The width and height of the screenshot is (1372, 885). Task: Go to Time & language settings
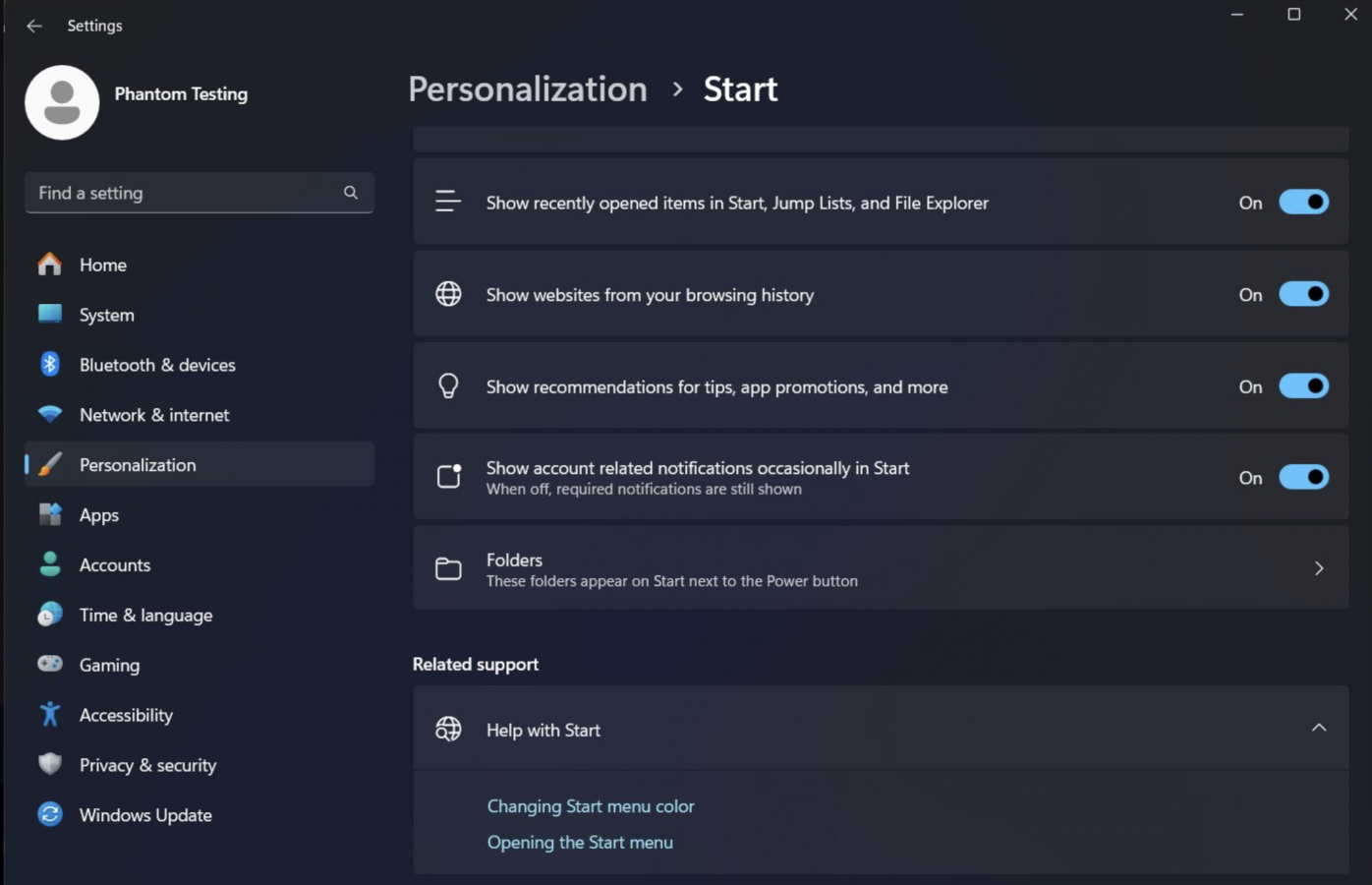pyautogui.click(x=145, y=616)
